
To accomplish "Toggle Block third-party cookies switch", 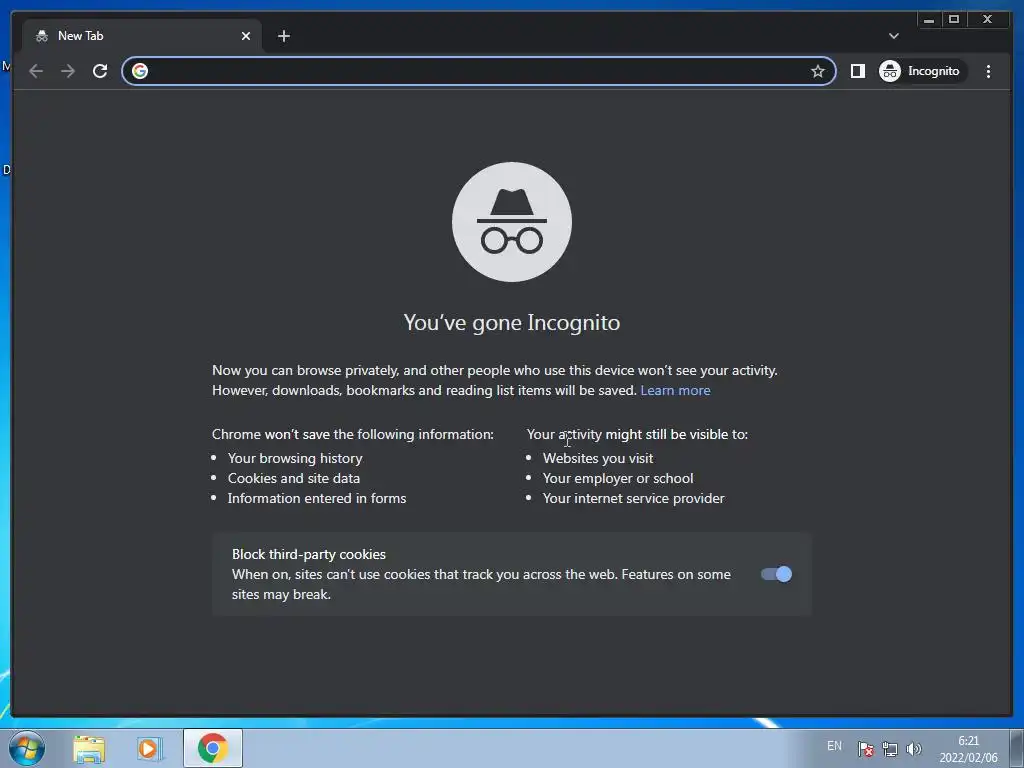I will click(x=776, y=574).
